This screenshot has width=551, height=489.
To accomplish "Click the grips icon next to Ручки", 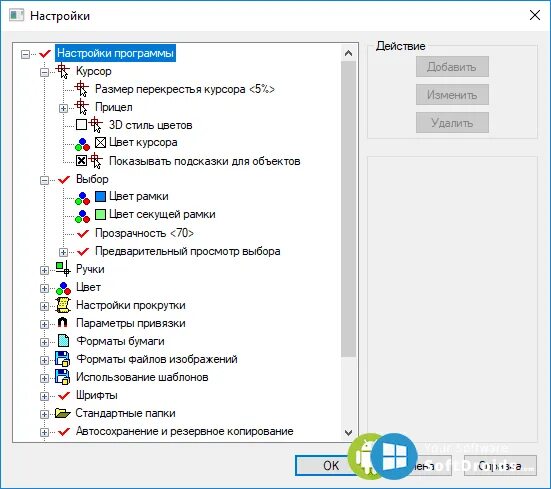I will [63, 269].
